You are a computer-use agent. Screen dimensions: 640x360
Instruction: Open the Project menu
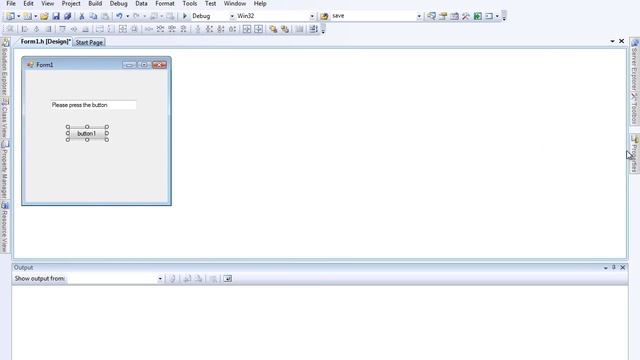71,4
